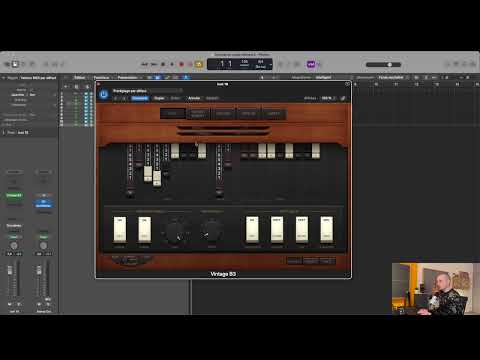480x360 pixels.
Task: Select the second Vintage B3 view tab
Action: pos(198,114)
